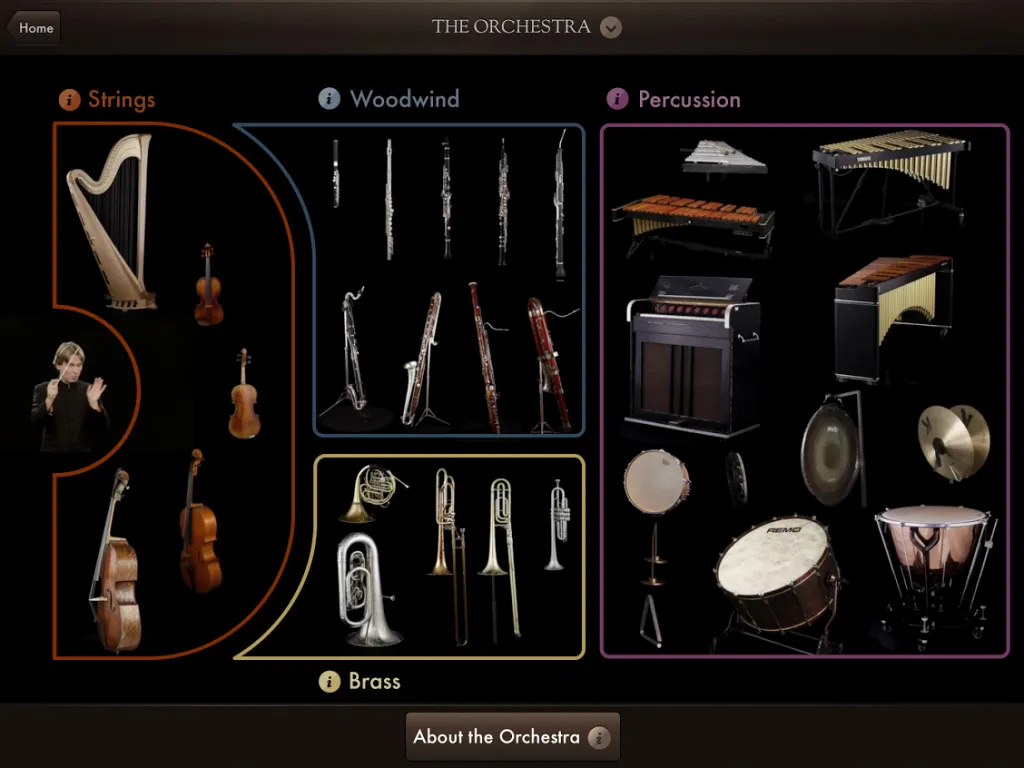Open the Strings info icon
The width and height of the screenshot is (1024, 768).
pos(69,99)
